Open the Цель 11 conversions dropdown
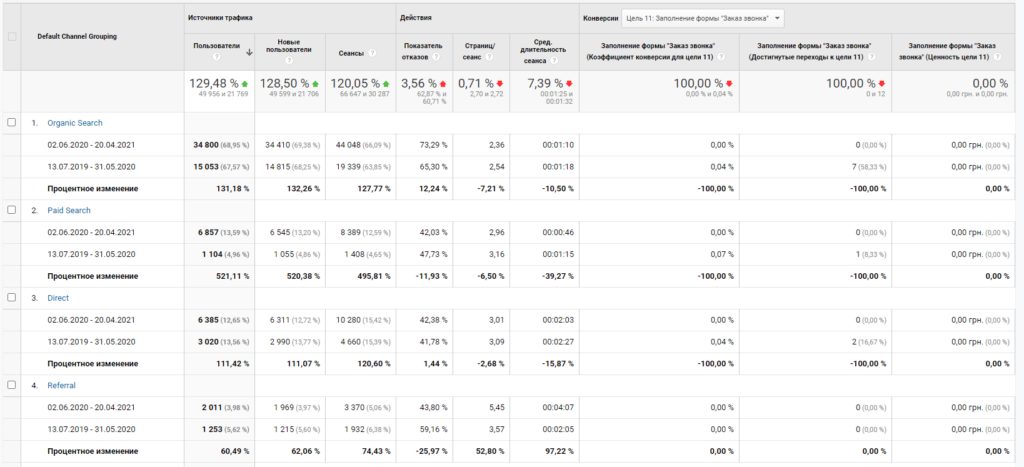The width and height of the screenshot is (1024, 467). click(703, 19)
